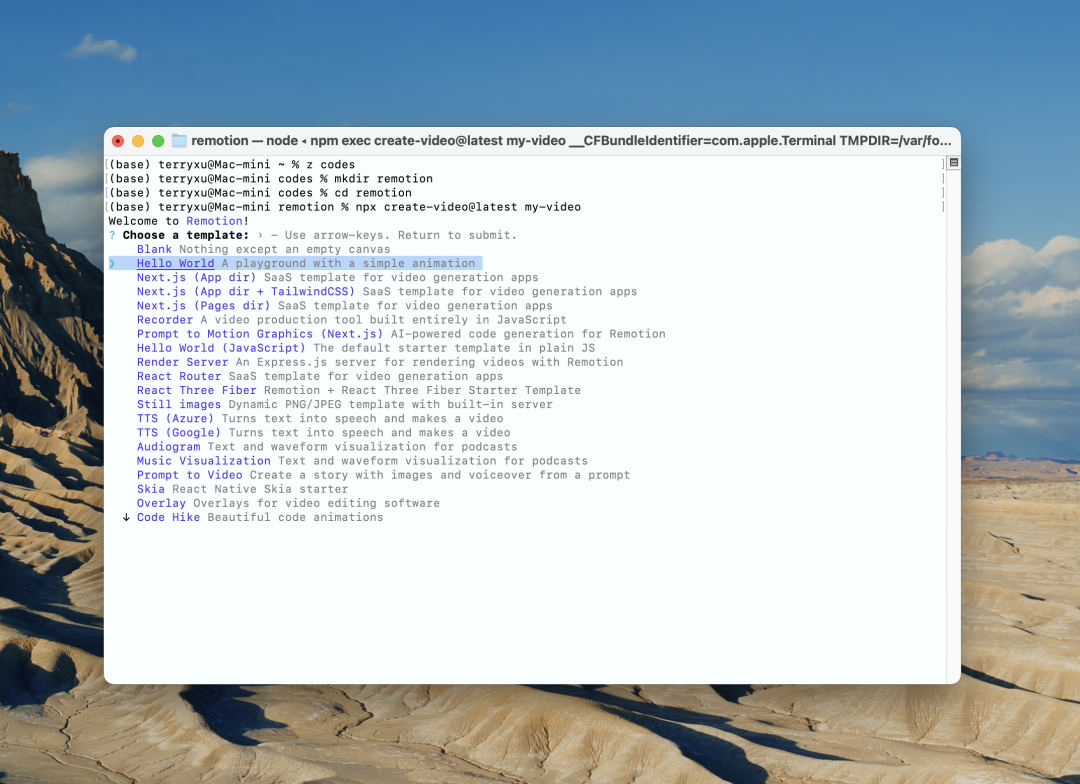The width and height of the screenshot is (1080, 784).
Task: Click the question mark prompt icon
Action: tap(112, 235)
